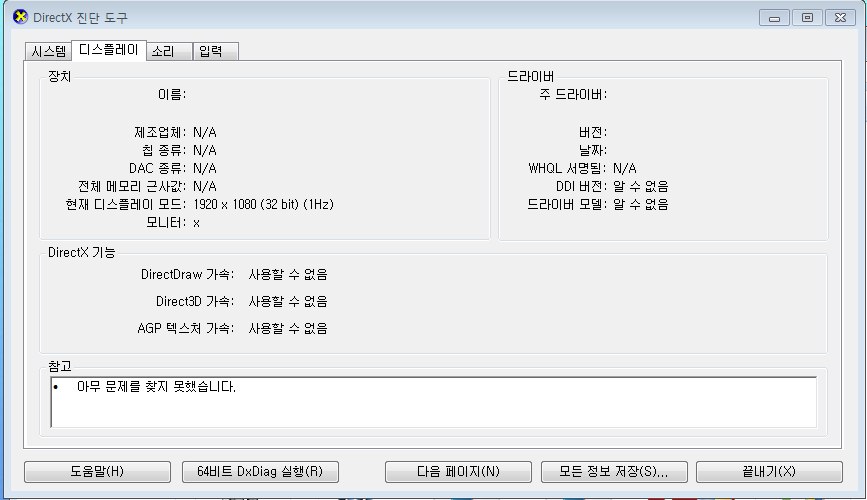Click DirectDraw 가속 사용할 수 없음 status
This screenshot has width=867, height=500.
[288, 274]
